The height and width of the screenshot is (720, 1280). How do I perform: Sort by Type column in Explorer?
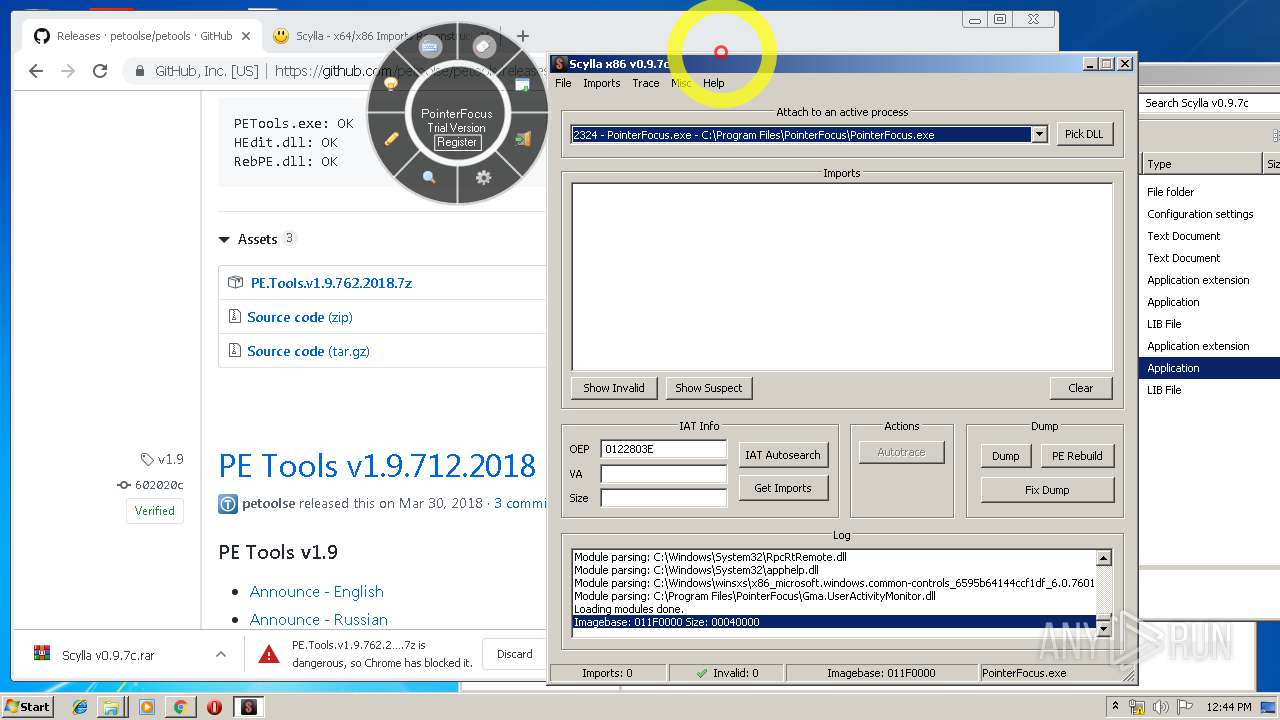point(1202,164)
